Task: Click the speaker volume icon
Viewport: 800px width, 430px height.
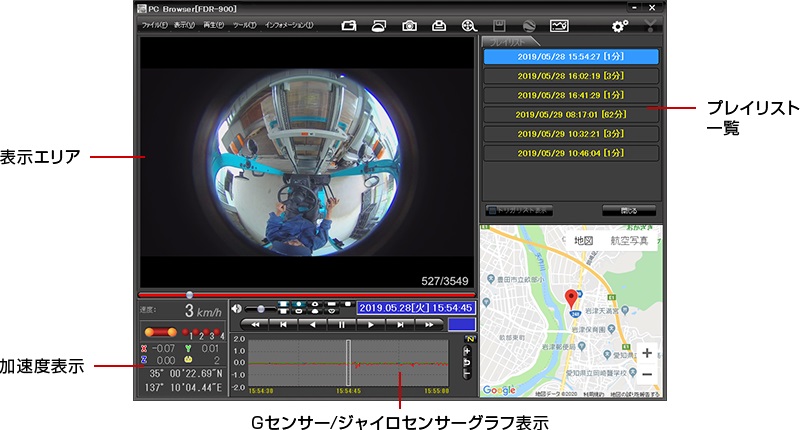Action: [x=237, y=308]
